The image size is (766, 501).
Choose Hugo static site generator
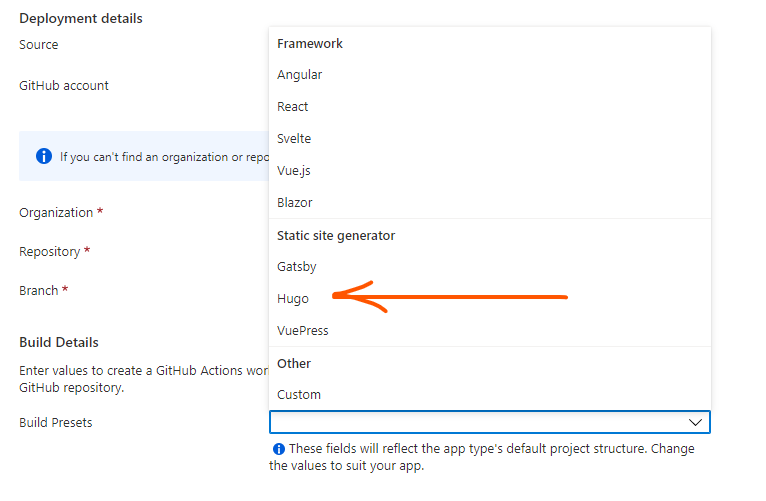click(489, 298)
